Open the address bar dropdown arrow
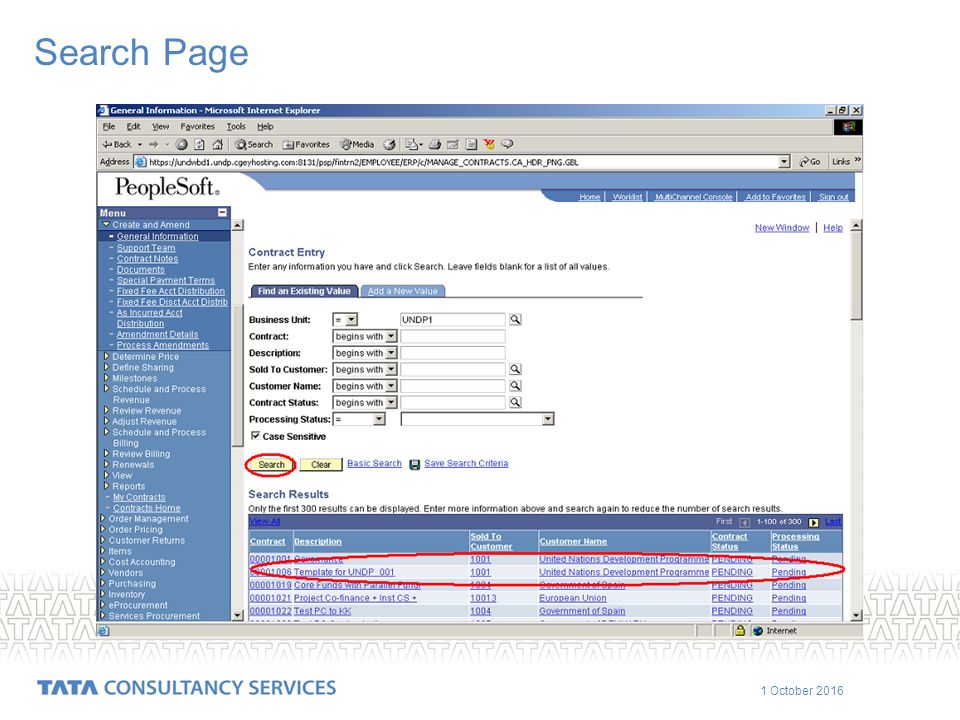This screenshot has width=960, height=720. (x=784, y=162)
